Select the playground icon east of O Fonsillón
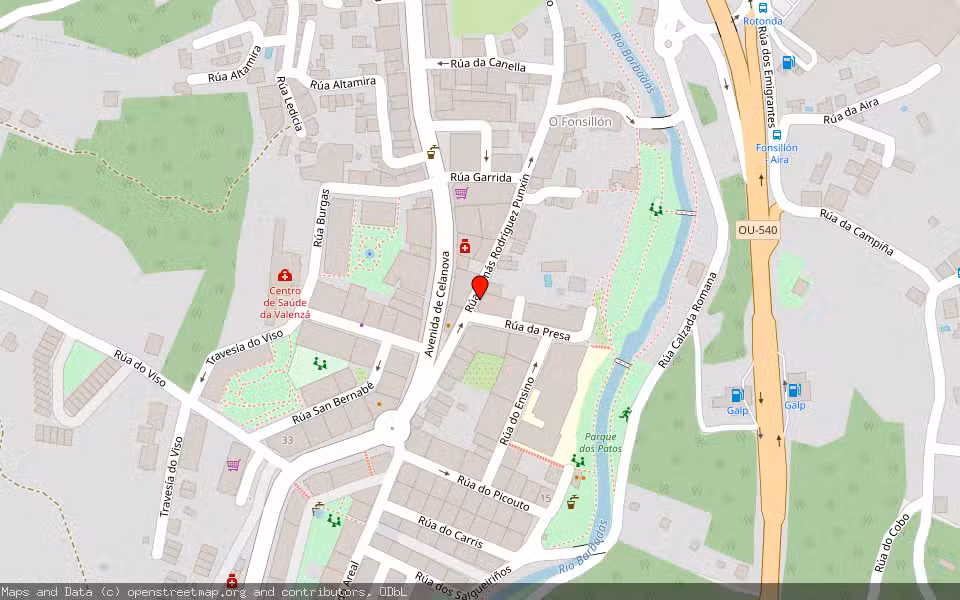Image resolution: width=960 pixels, height=600 pixels. click(x=656, y=210)
